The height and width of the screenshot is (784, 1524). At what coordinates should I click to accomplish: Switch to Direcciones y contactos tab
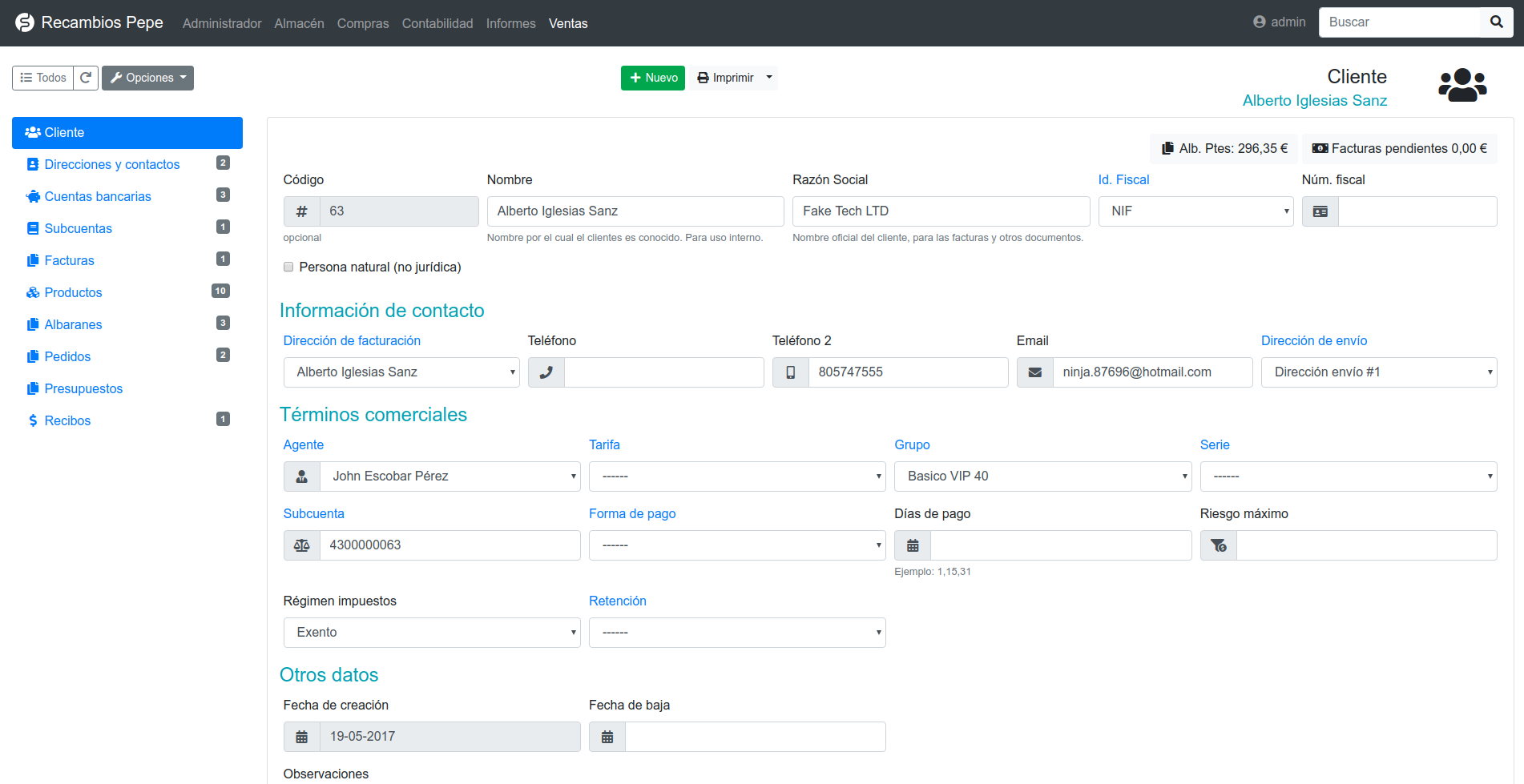click(x=112, y=164)
